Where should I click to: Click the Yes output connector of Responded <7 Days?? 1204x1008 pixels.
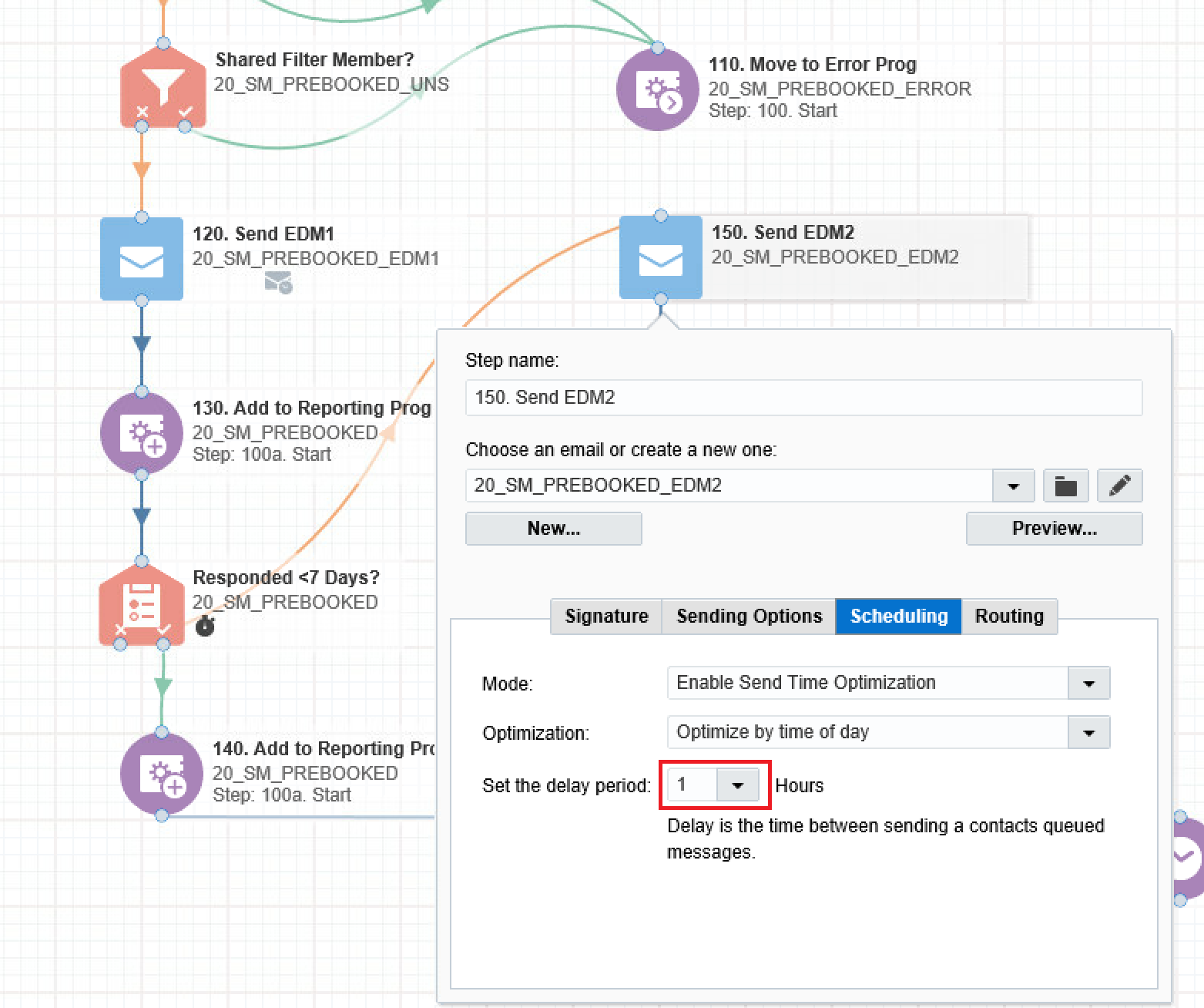tap(163, 643)
